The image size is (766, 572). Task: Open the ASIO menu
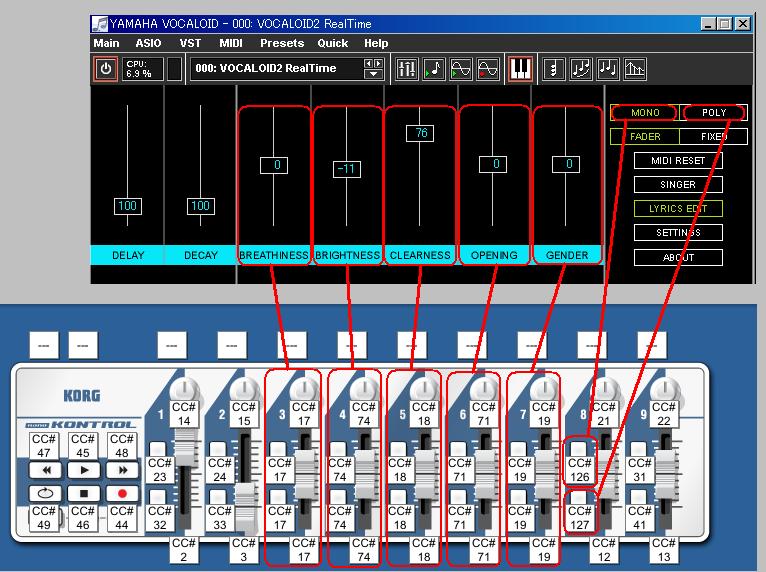pyautogui.click(x=149, y=43)
